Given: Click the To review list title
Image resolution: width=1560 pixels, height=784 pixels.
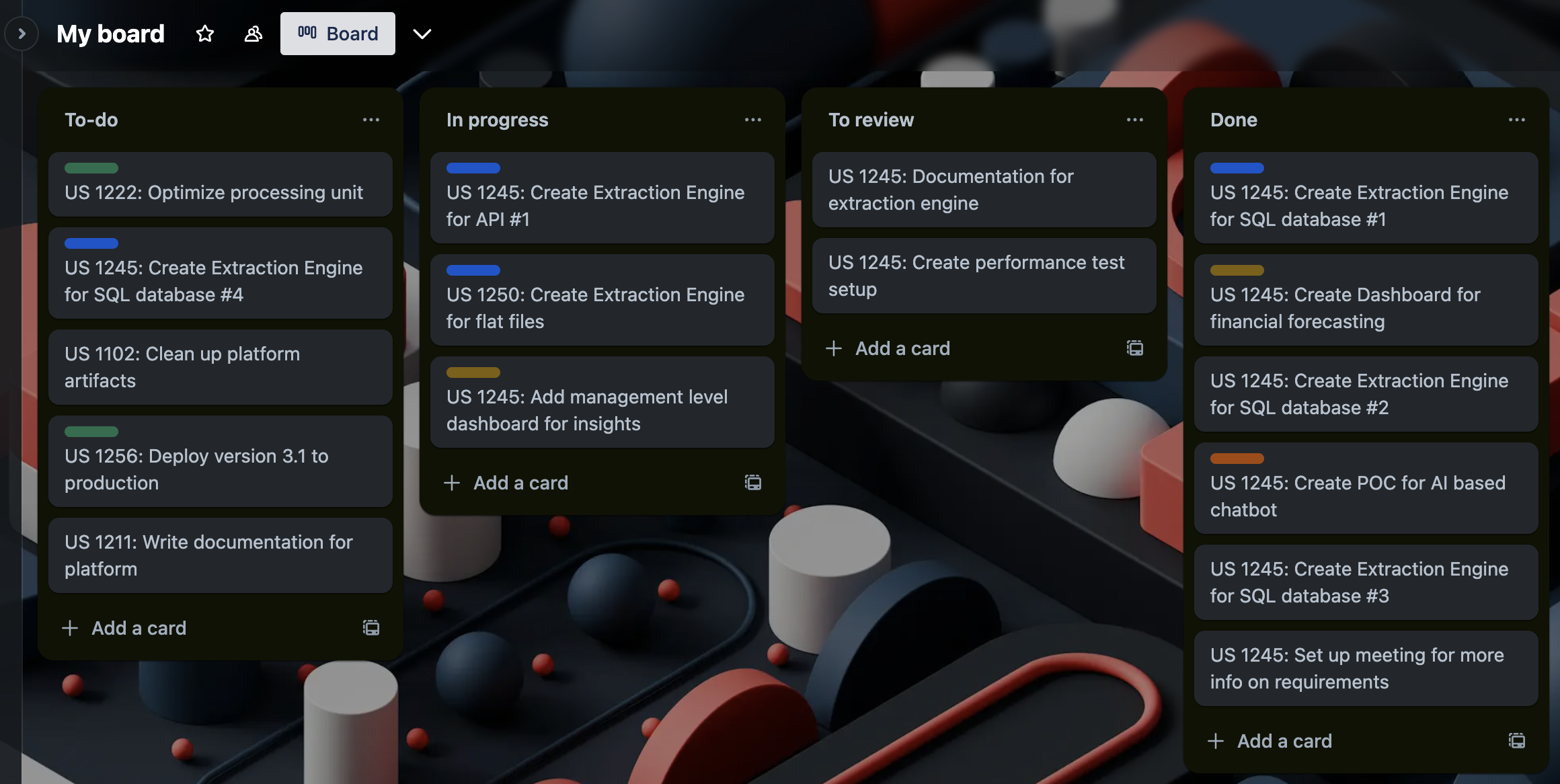Looking at the screenshot, I should pyautogui.click(x=871, y=120).
